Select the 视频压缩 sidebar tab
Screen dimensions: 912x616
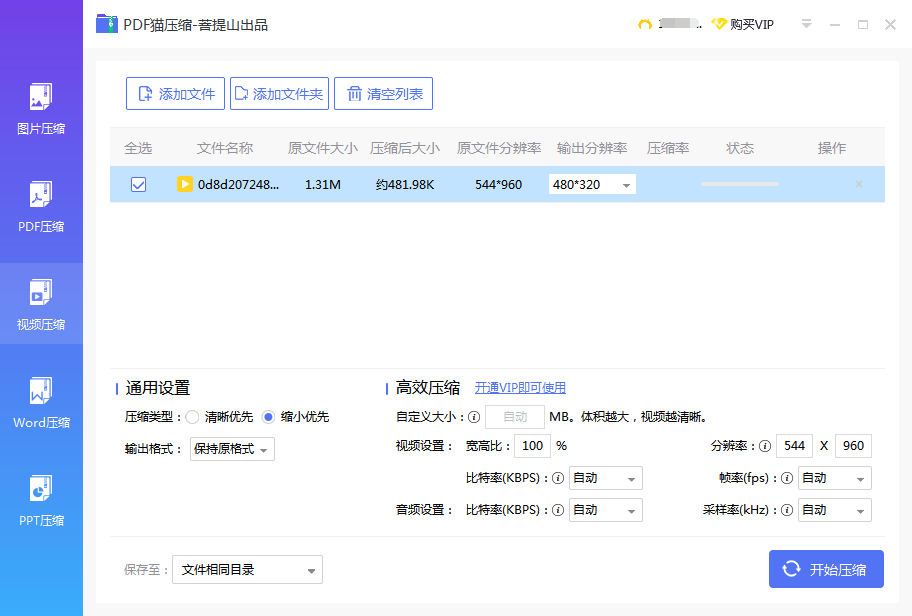(41, 304)
